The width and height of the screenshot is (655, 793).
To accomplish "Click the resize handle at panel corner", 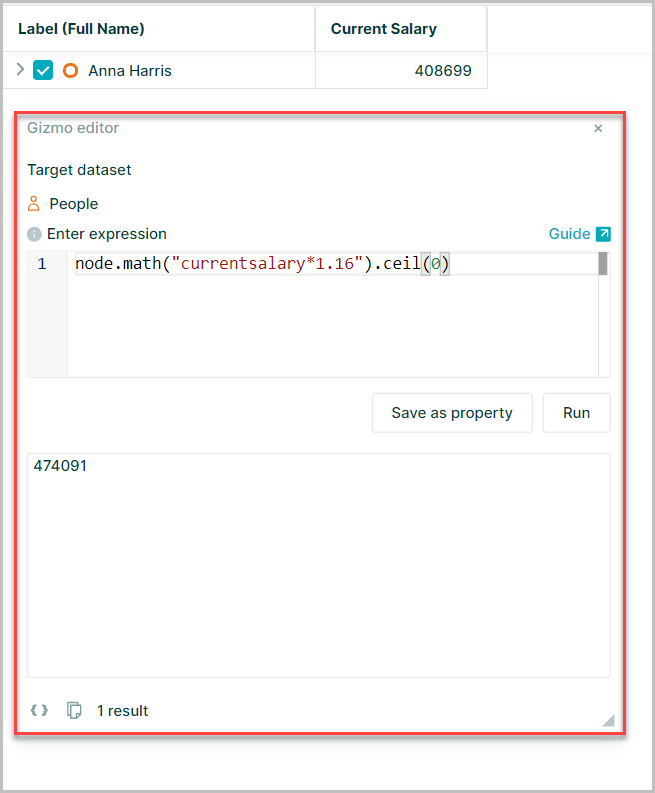I will (608, 721).
